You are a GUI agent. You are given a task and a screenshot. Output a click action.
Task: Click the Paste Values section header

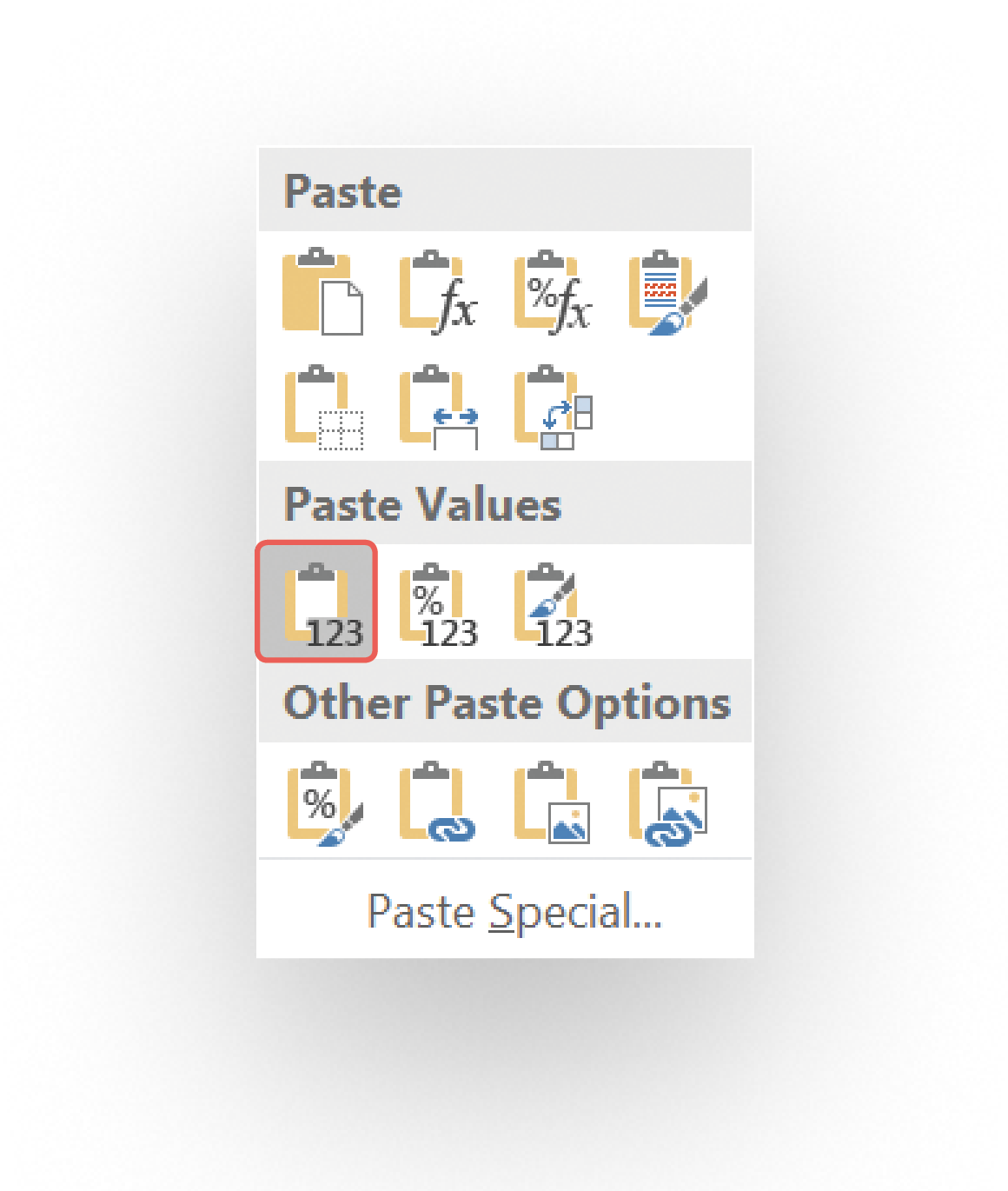point(505,503)
